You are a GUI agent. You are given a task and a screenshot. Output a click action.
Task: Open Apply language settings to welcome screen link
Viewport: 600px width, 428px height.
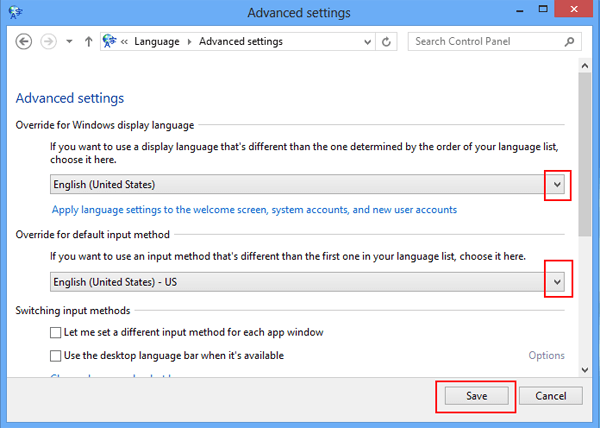tap(254, 210)
